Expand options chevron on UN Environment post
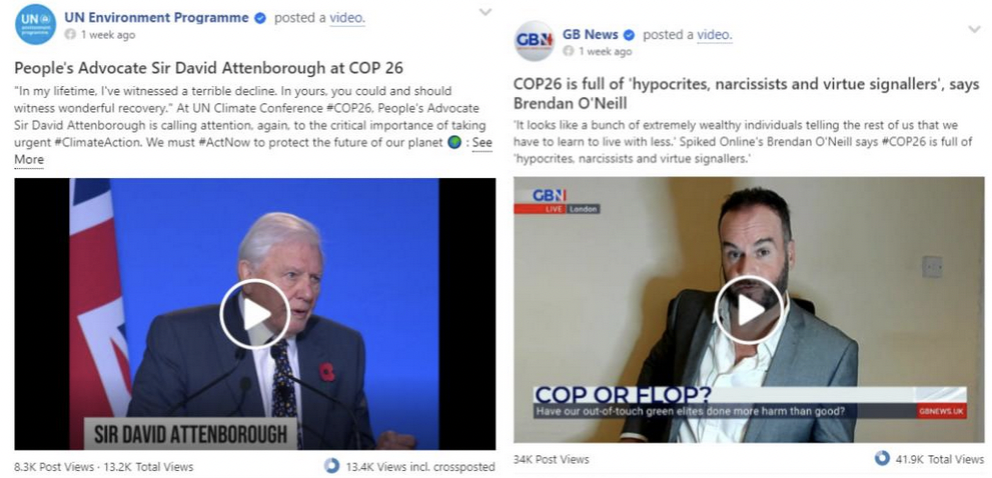The width and height of the screenshot is (992, 478). coord(485,12)
